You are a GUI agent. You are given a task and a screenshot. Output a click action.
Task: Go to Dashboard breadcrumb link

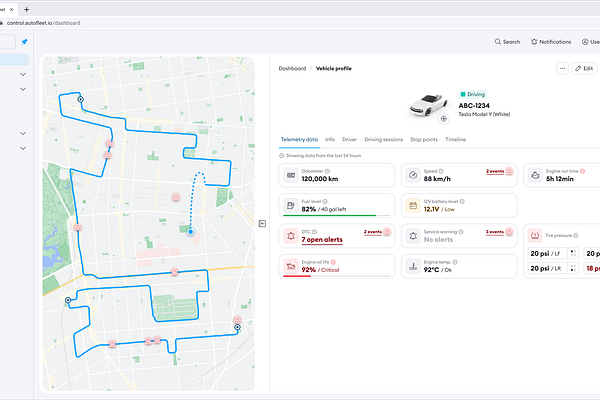292,69
